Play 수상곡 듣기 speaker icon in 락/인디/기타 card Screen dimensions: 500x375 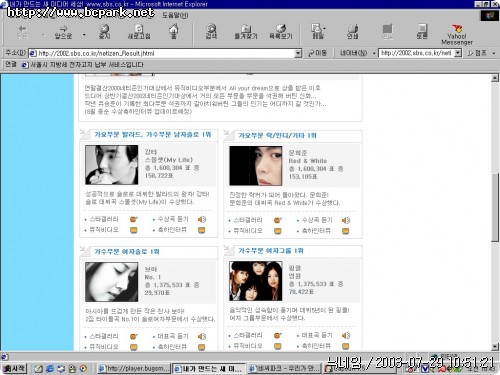[346, 220]
